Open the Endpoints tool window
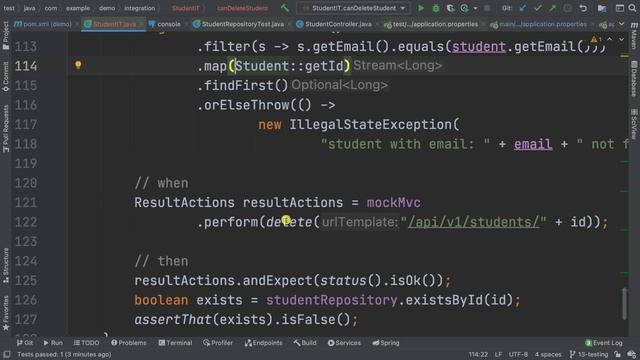Image resolution: width=640 pixels, height=360 pixels. pyautogui.click(x=263, y=343)
